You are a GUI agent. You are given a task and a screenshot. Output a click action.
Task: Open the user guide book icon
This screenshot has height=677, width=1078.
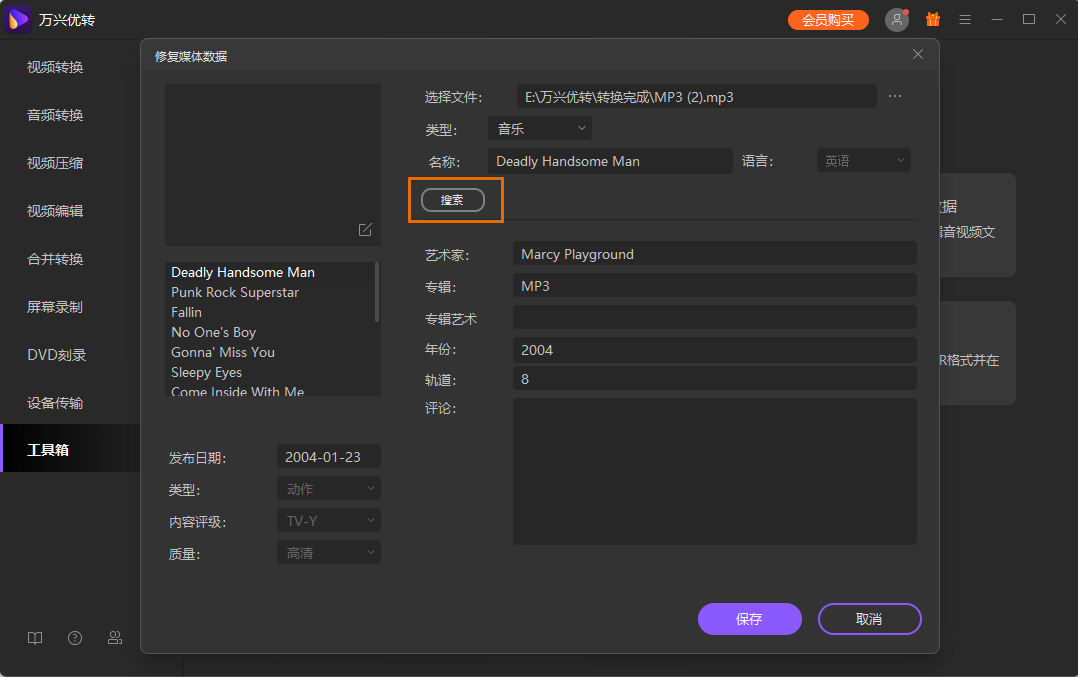pos(34,637)
